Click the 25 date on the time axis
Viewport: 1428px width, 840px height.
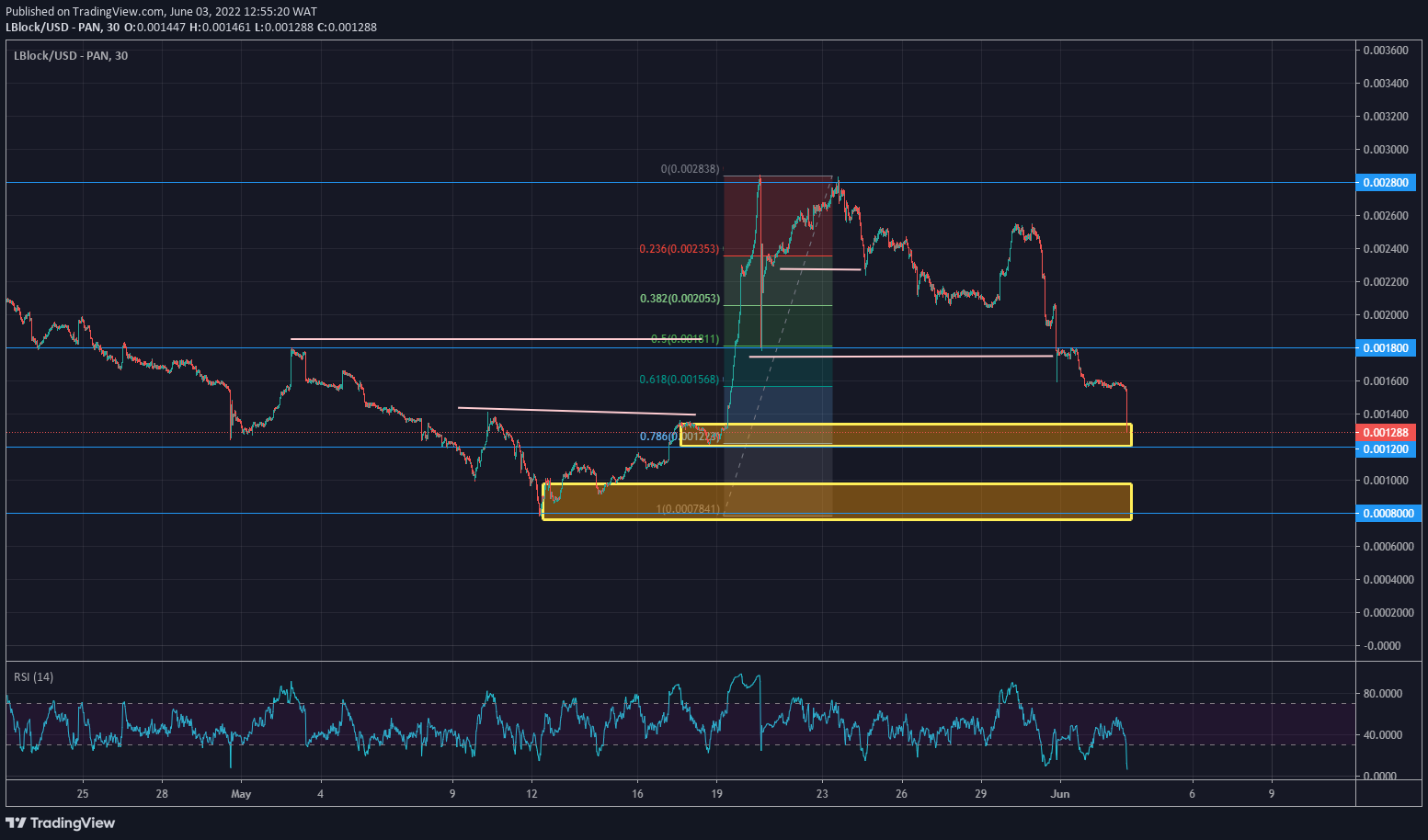[83, 794]
